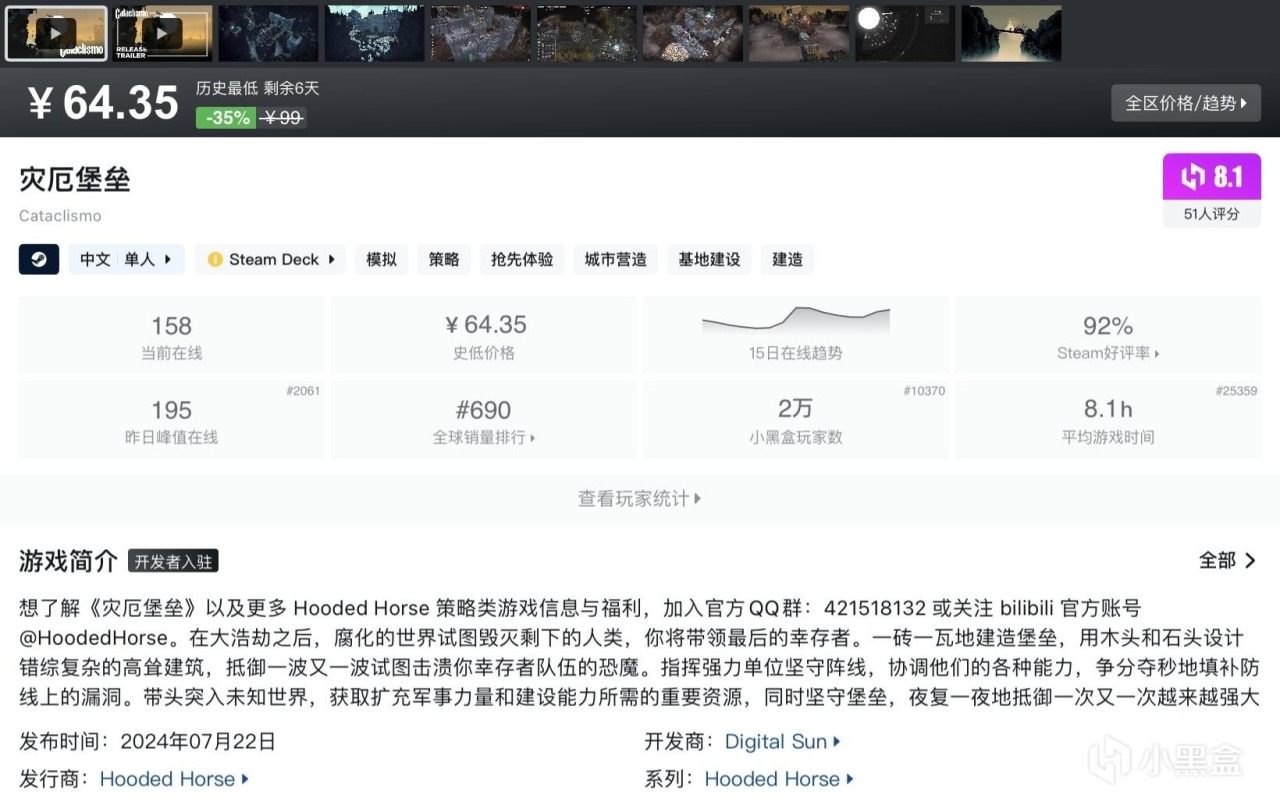The image size is (1280, 805).
Task: Open the white moon screenshot thumbnail
Action: (x=905, y=33)
